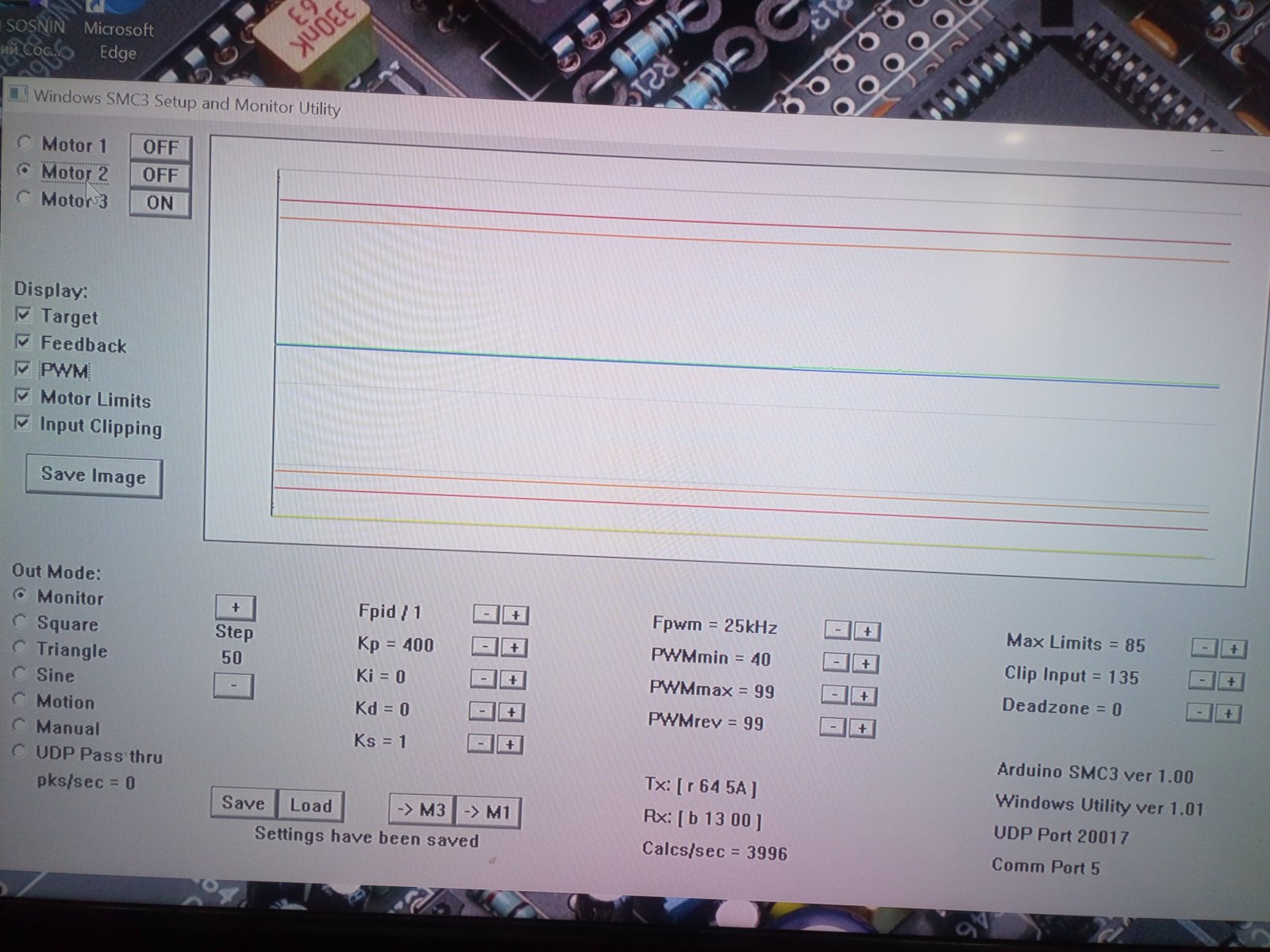Increase Max Limits with plus button
Viewport: 1270px width, 952px height.
pyautogui.click(x=1233, y=649)
